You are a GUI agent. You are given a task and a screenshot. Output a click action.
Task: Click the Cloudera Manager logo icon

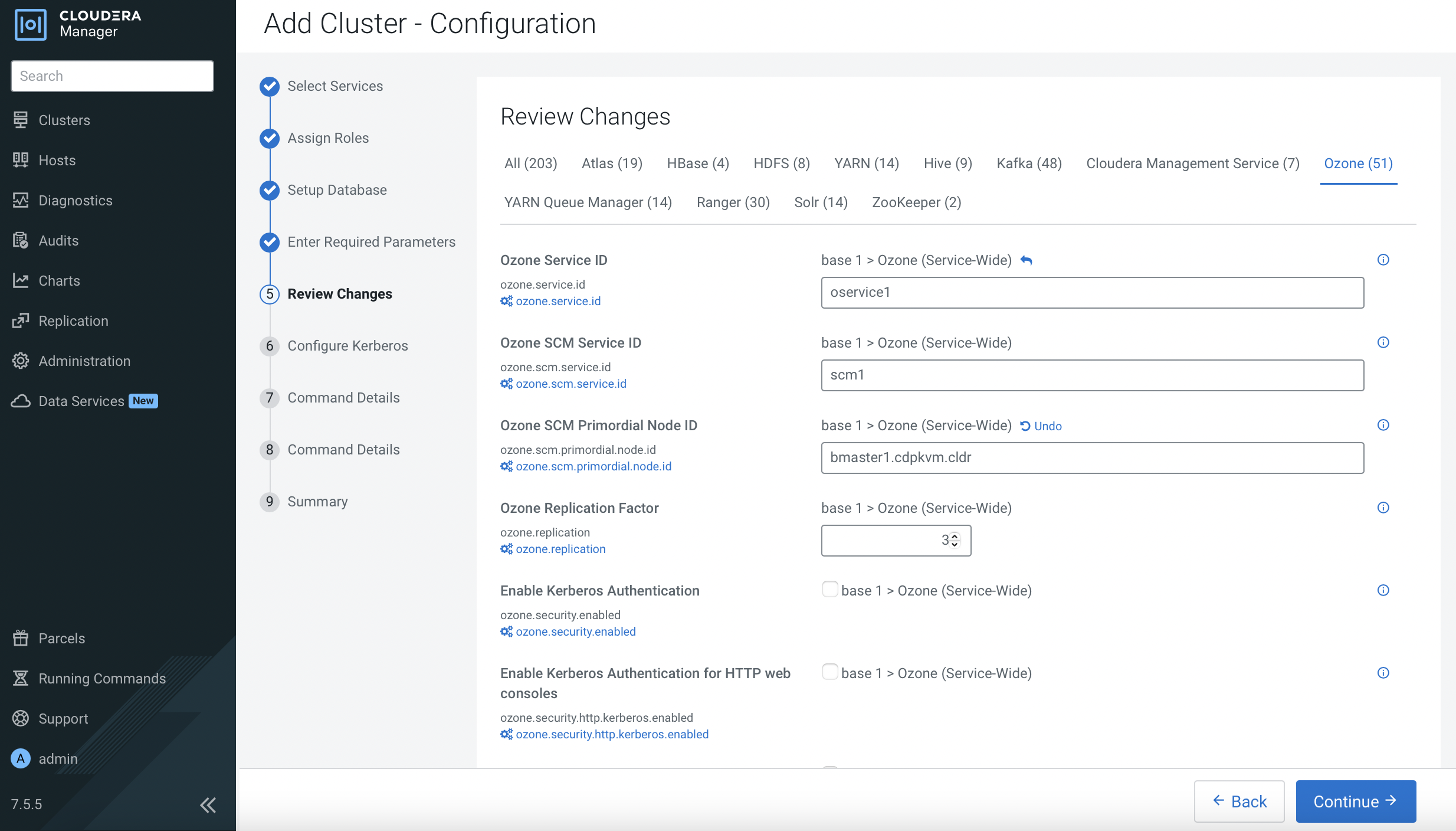31,25
